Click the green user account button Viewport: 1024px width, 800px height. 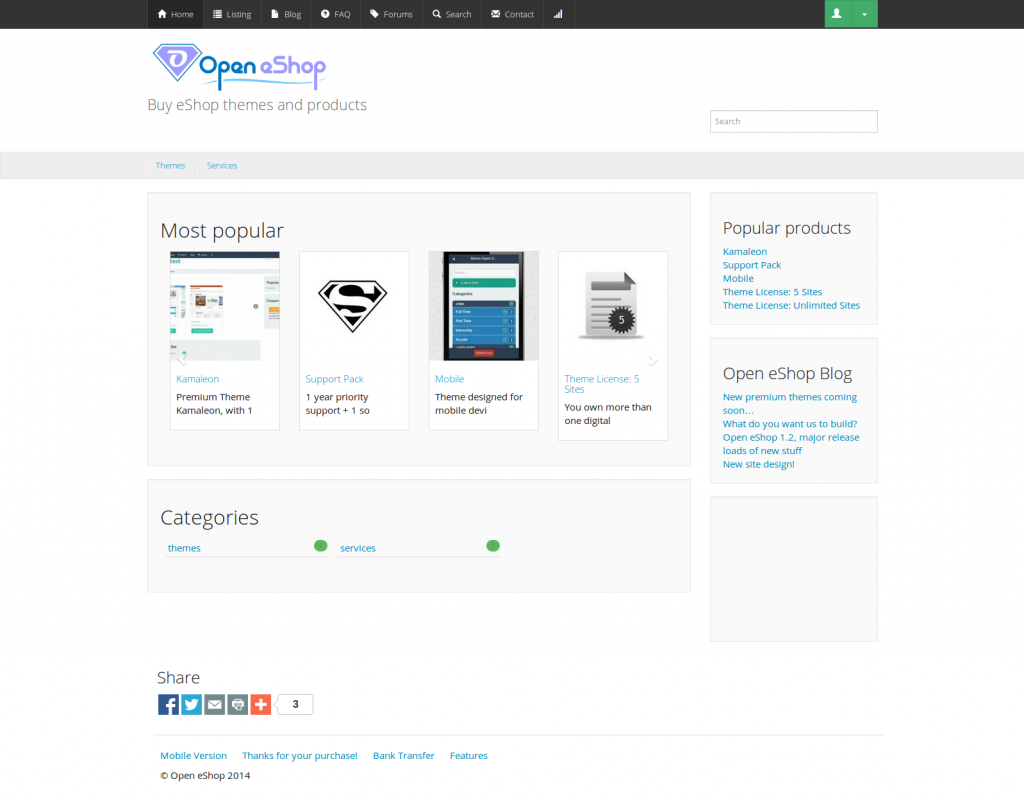click(837, 14)
